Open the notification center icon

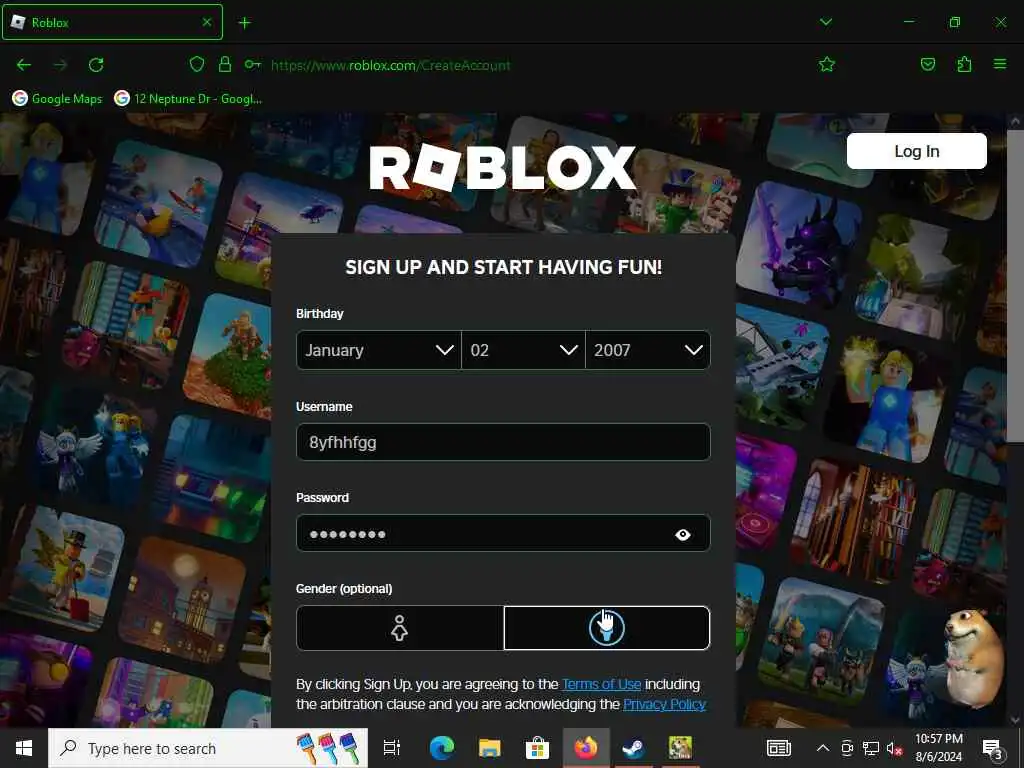tap(993, 748)
